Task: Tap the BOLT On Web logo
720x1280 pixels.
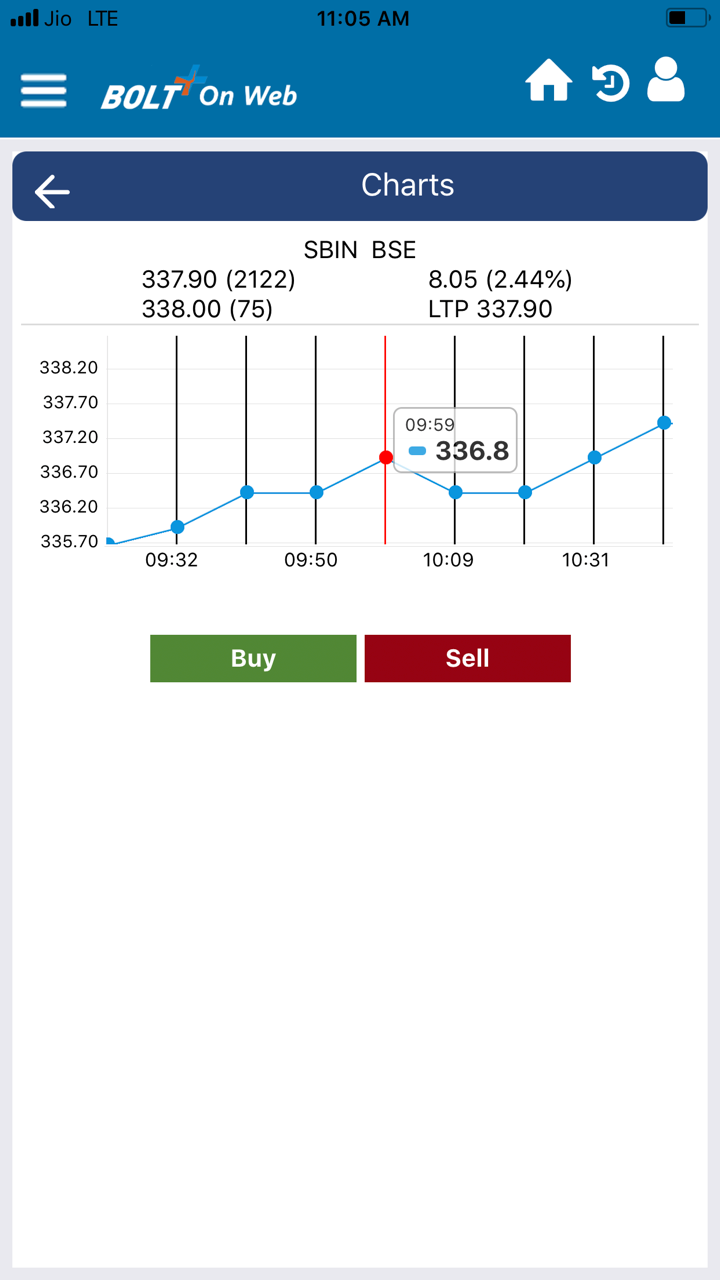Action: coord(200,92)
